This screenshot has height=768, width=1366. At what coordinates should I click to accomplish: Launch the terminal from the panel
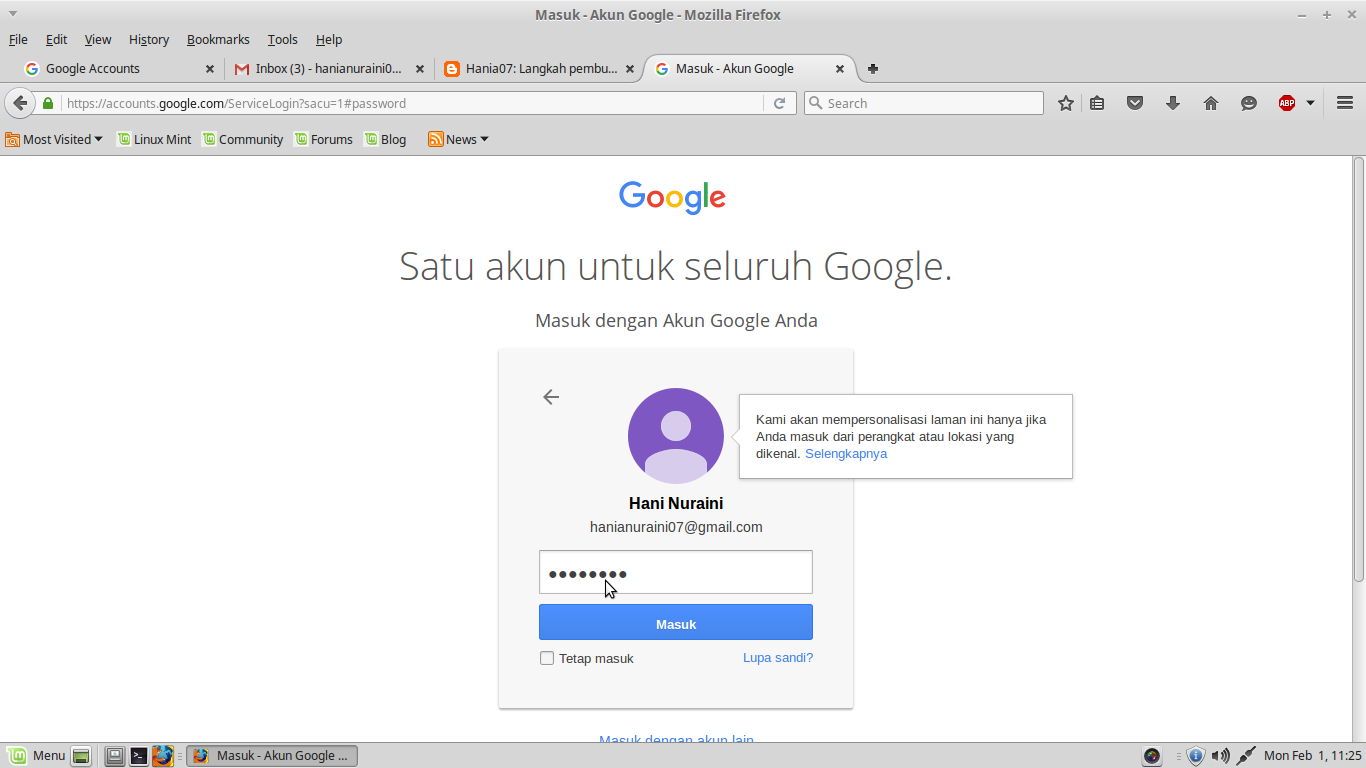pos(139,756)
